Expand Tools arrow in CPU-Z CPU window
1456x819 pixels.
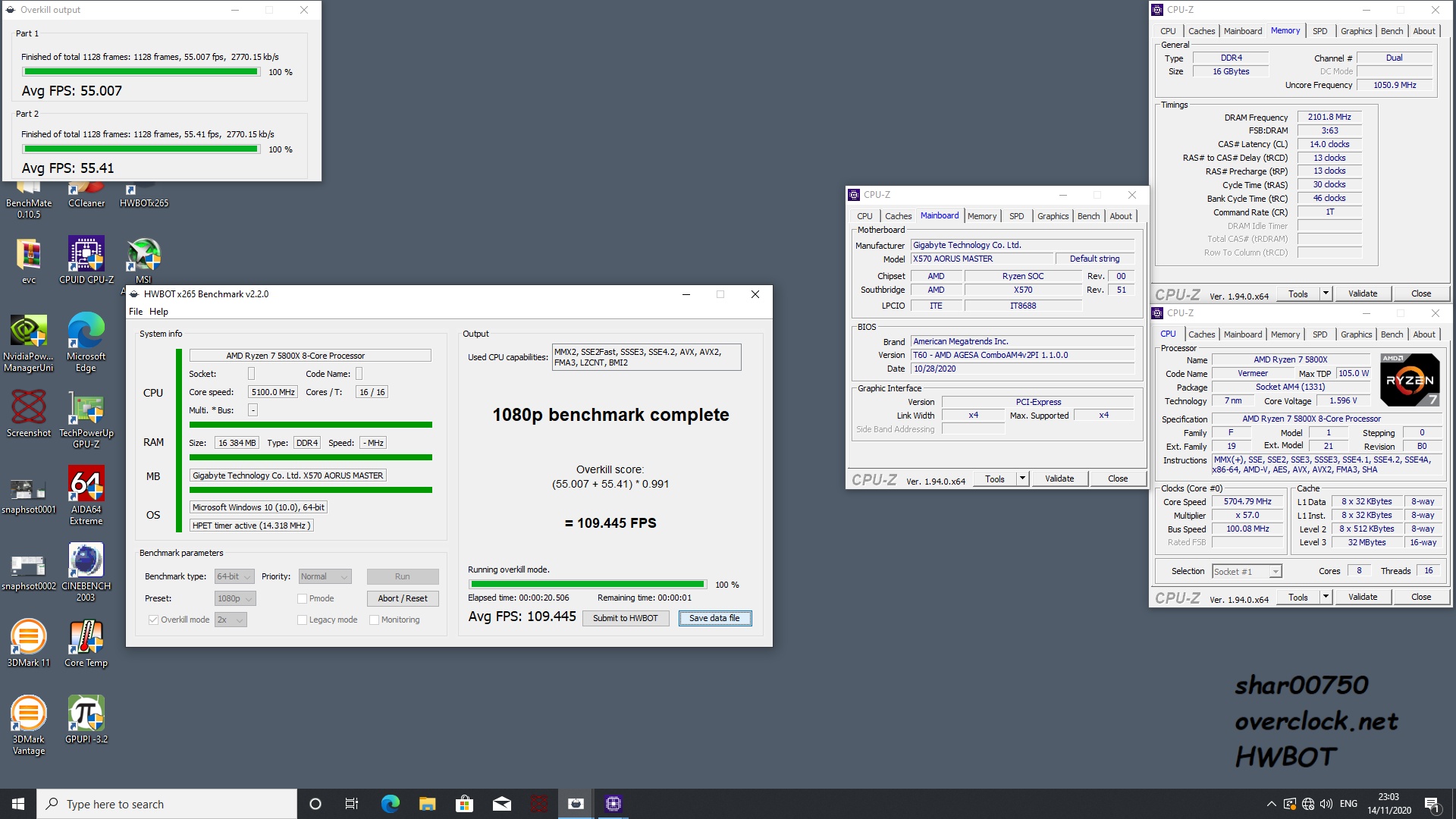click(x=1326, y=597)
